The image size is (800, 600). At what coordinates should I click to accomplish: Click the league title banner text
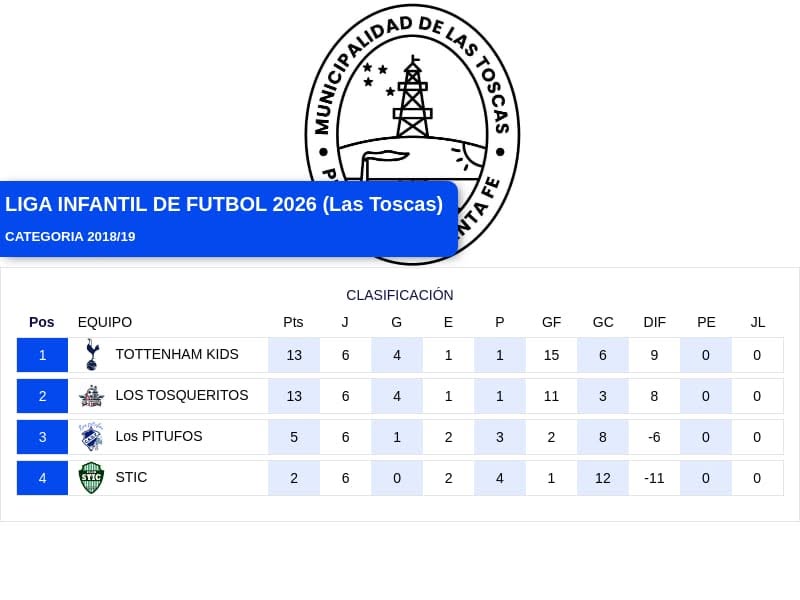[224, 204]
